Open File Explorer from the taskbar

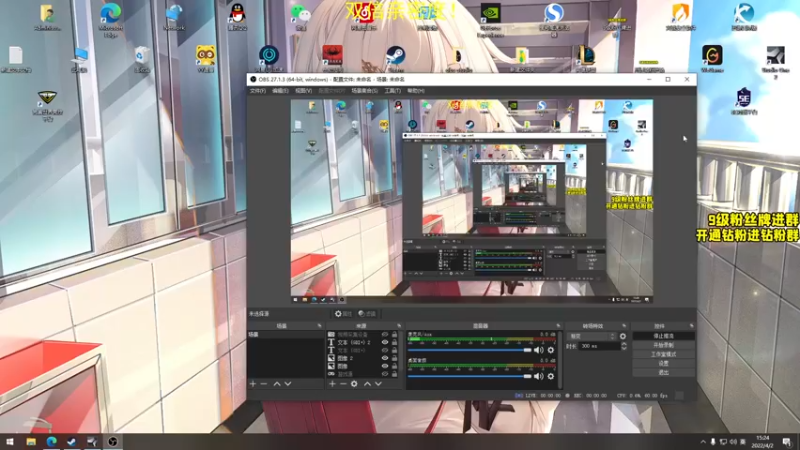tap(31, 441)
